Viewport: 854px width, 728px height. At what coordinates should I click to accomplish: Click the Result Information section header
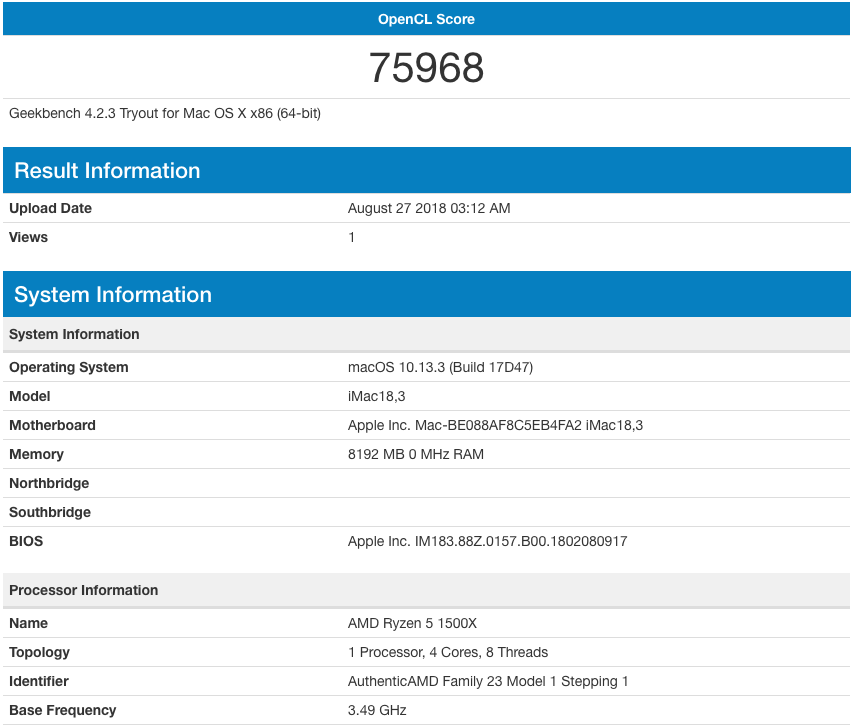[x=426, y=170]
